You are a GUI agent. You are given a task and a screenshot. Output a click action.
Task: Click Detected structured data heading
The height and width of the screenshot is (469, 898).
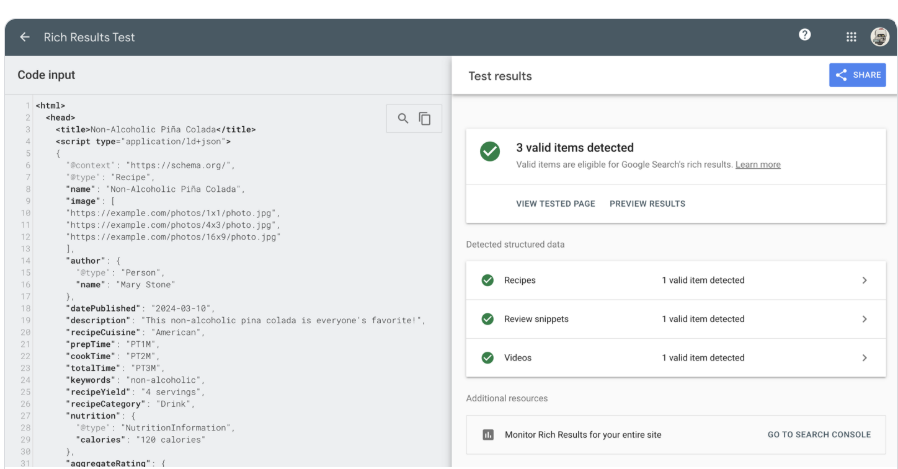click(x=515, y=245)
